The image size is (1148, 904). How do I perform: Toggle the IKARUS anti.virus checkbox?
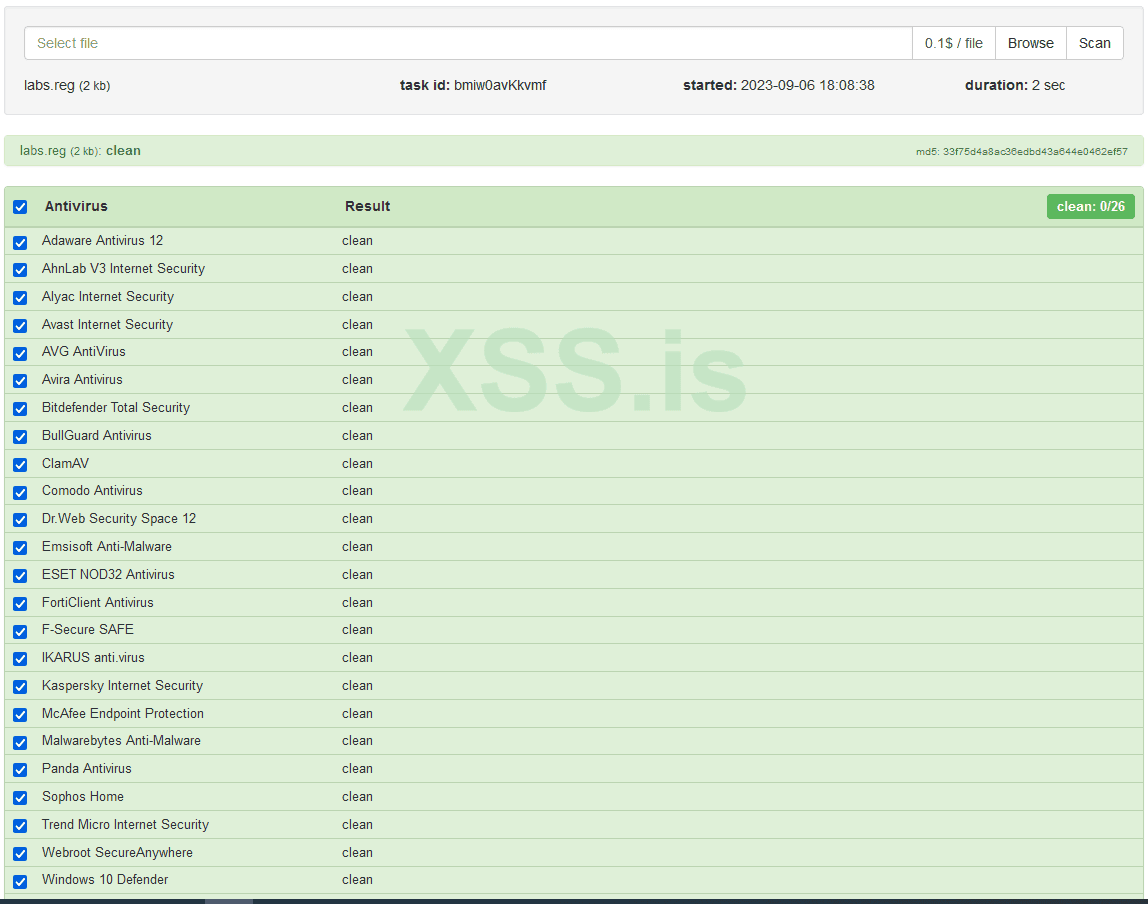tap(20, 659)
